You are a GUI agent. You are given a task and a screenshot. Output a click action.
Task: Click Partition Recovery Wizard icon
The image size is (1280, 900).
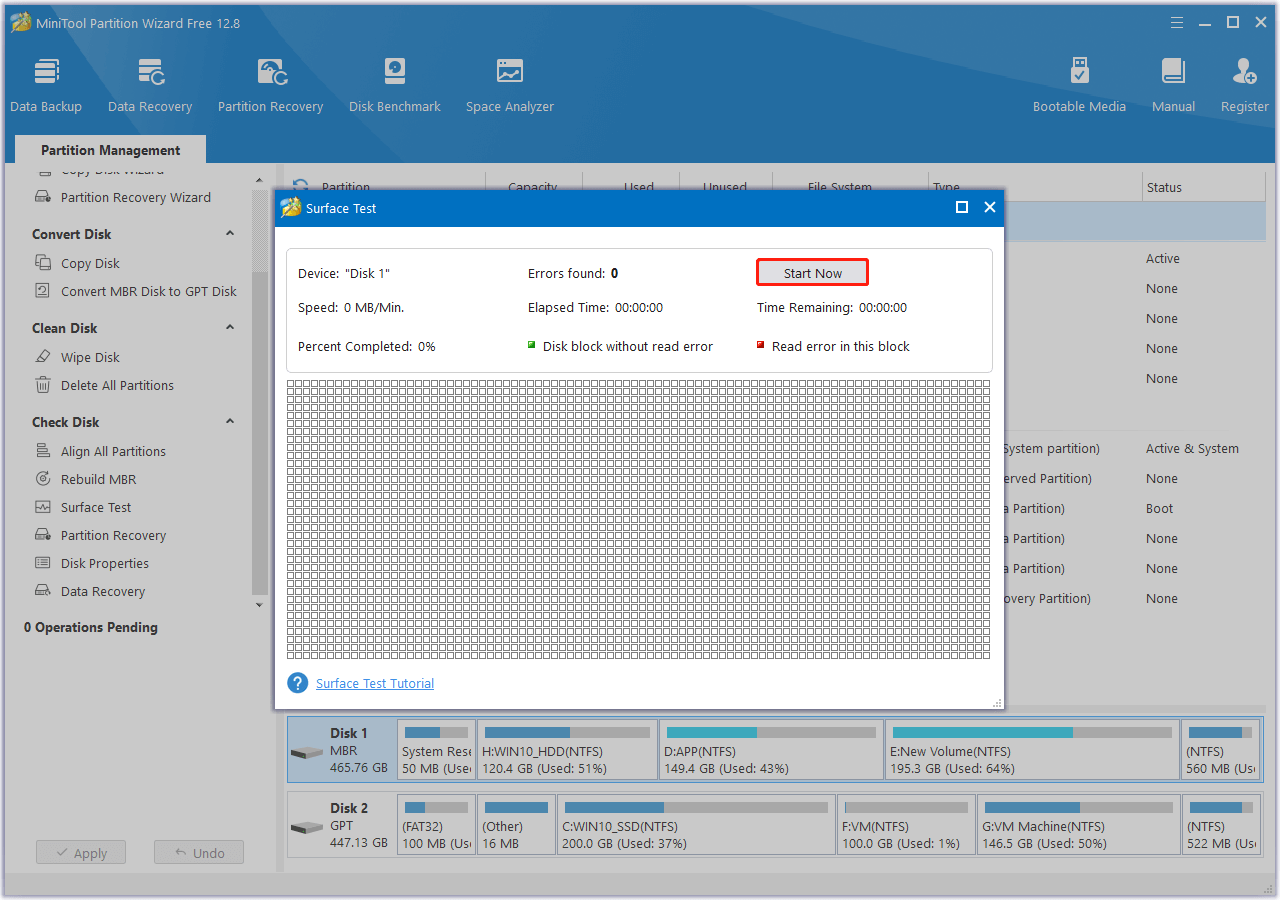pyautogui.click(x=43, y=197)
